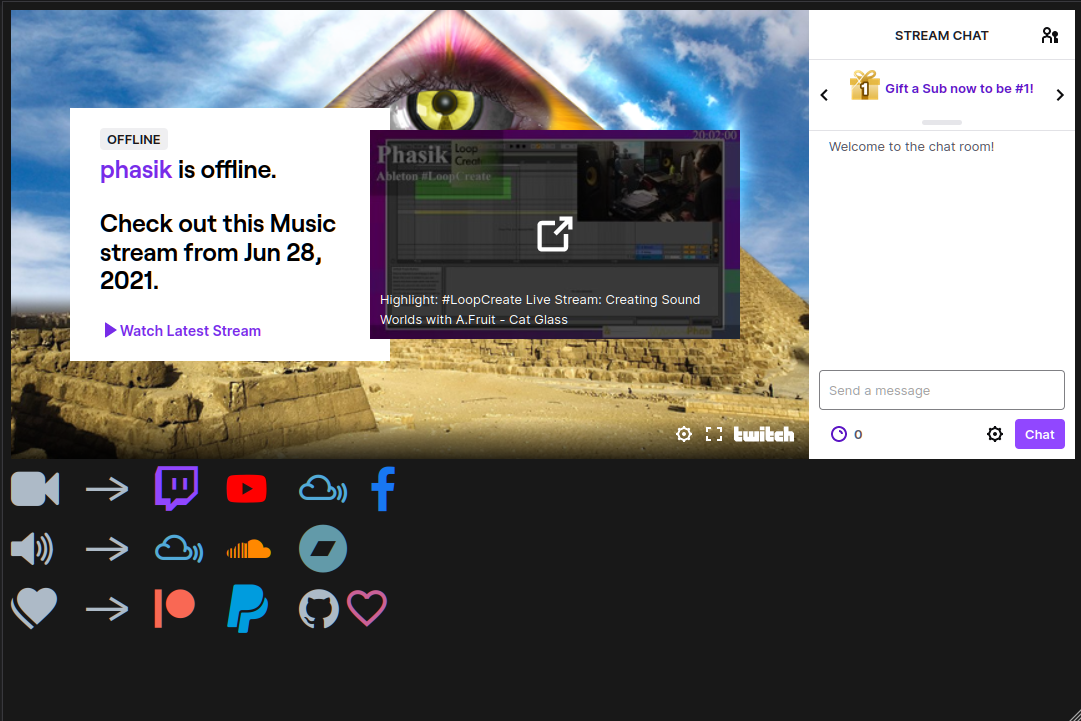Open chat community users icon
The image size is (1081, 721).
pyautogui.click(x=1050, y=35)
